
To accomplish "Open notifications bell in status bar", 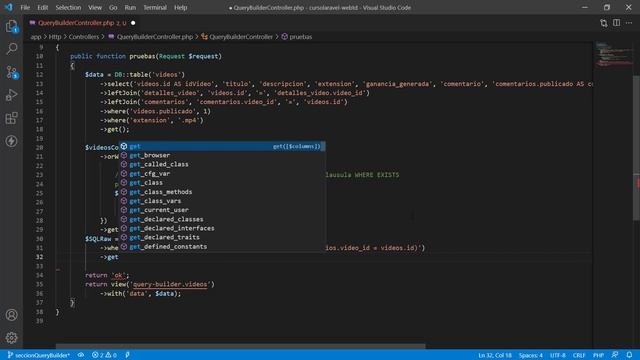I will pyautogui.click(x=629, y=355).
